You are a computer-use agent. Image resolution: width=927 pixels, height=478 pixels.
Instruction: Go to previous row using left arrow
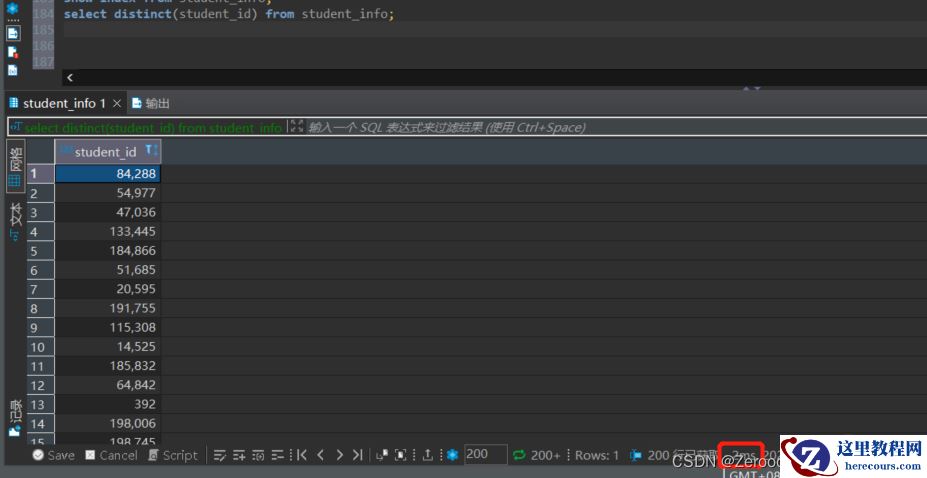click(x=320, y=455)
